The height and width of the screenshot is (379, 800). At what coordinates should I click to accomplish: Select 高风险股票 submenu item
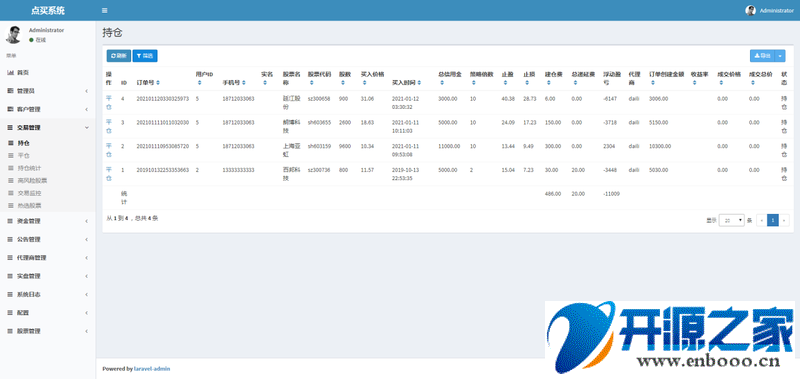[x=47, y=180]
